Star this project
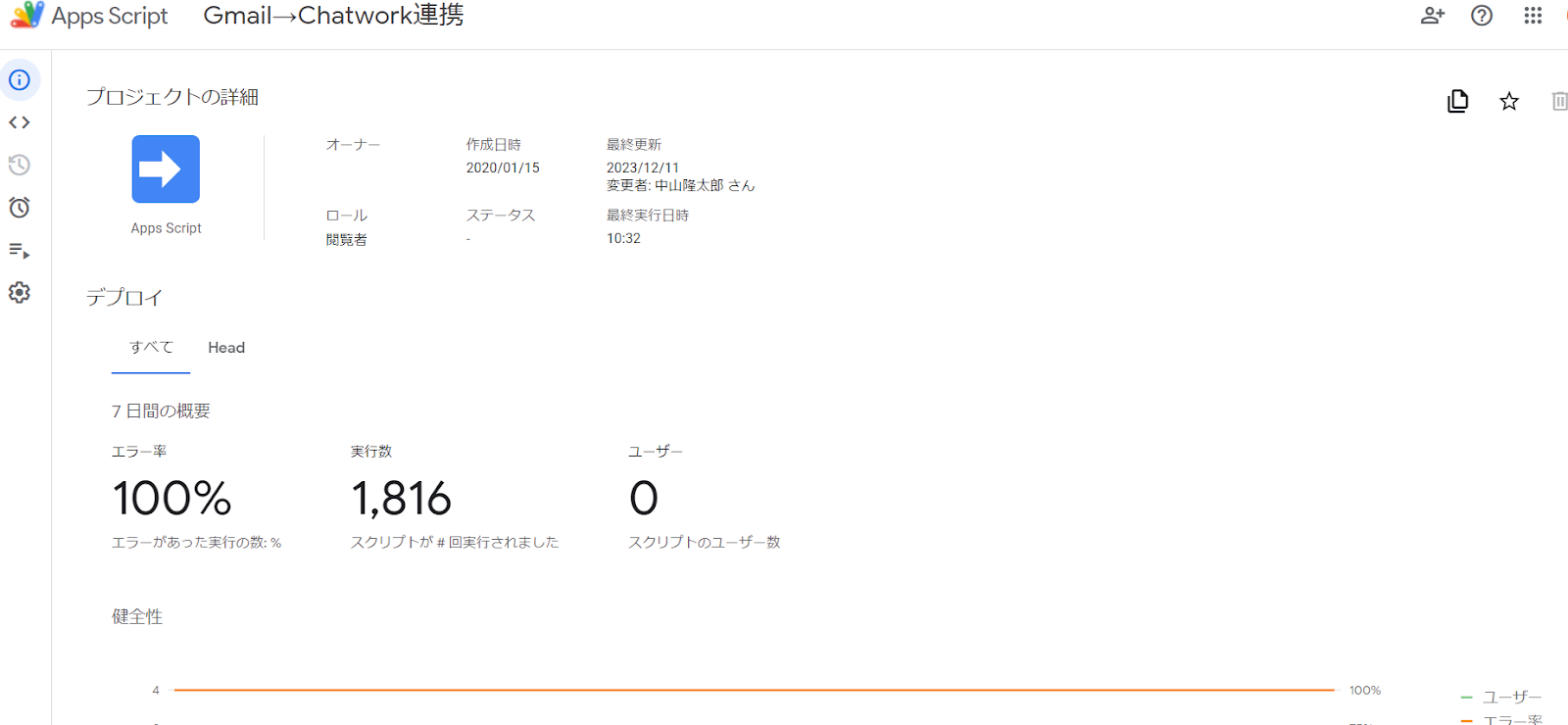Viewport: 1568px width, 725px height. tap(1509, 101)
